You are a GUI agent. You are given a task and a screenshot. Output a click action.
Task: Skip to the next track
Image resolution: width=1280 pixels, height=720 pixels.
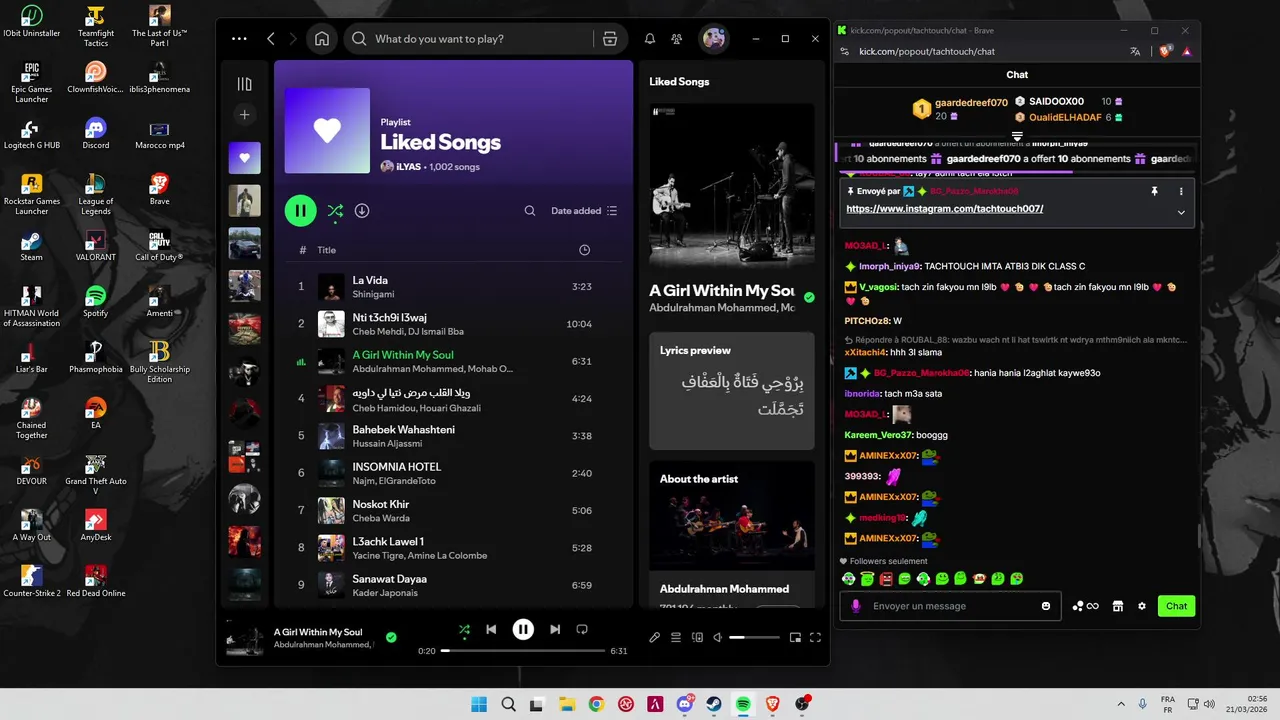[x=555, y=629]
